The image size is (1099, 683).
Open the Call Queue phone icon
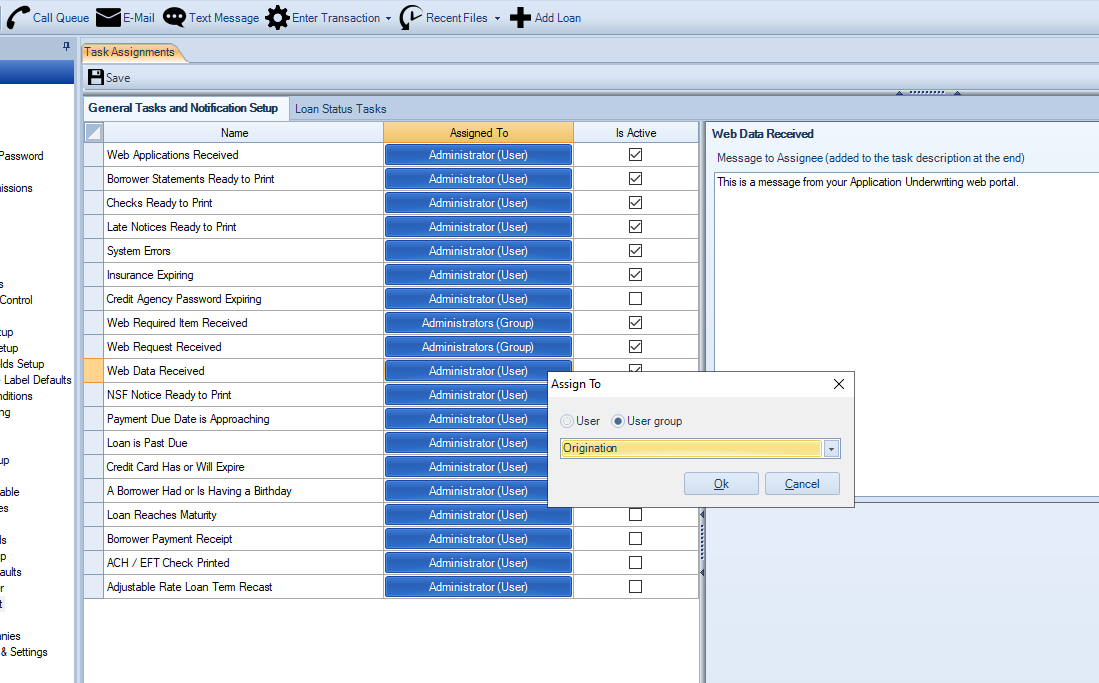pos(18,18)
